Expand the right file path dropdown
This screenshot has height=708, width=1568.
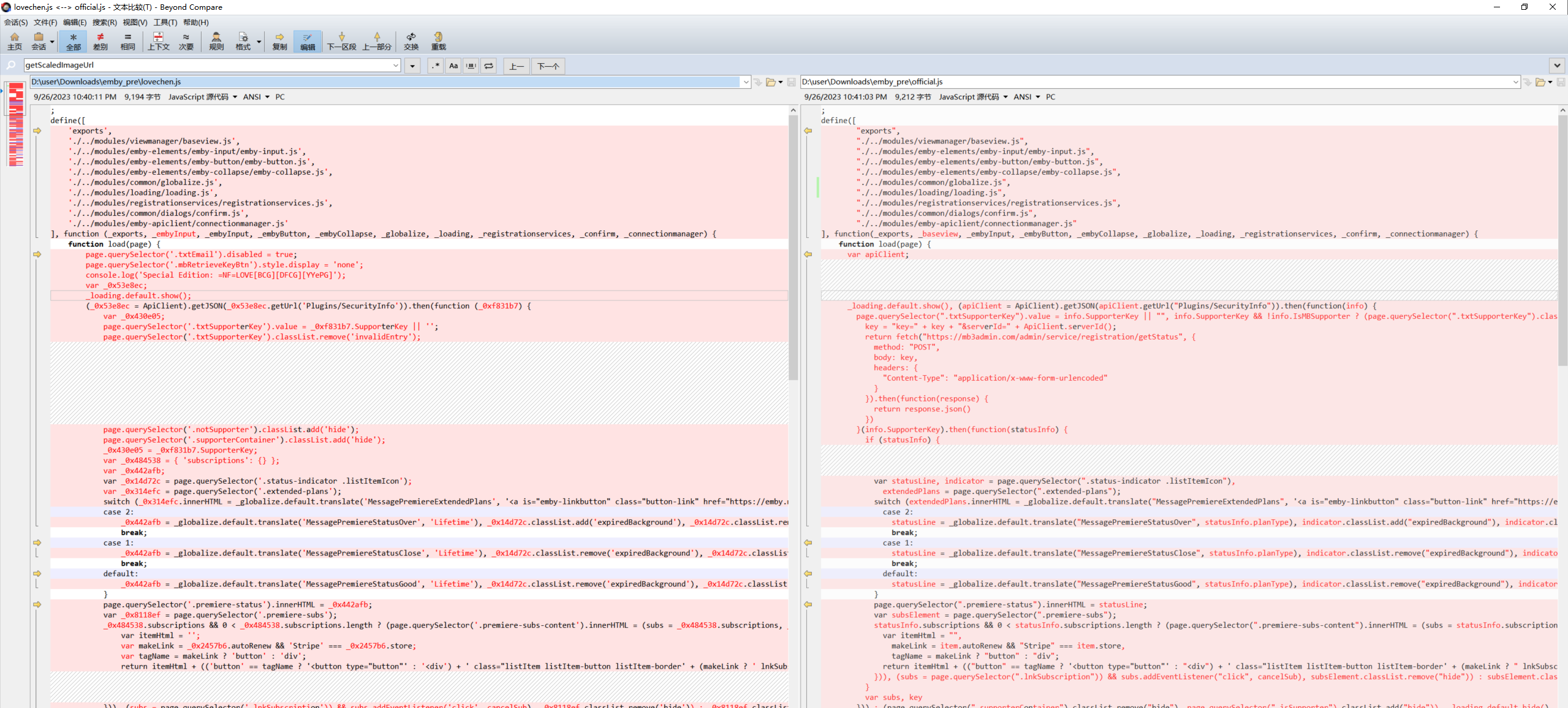pyautogui.click(x=1516, y=82)
